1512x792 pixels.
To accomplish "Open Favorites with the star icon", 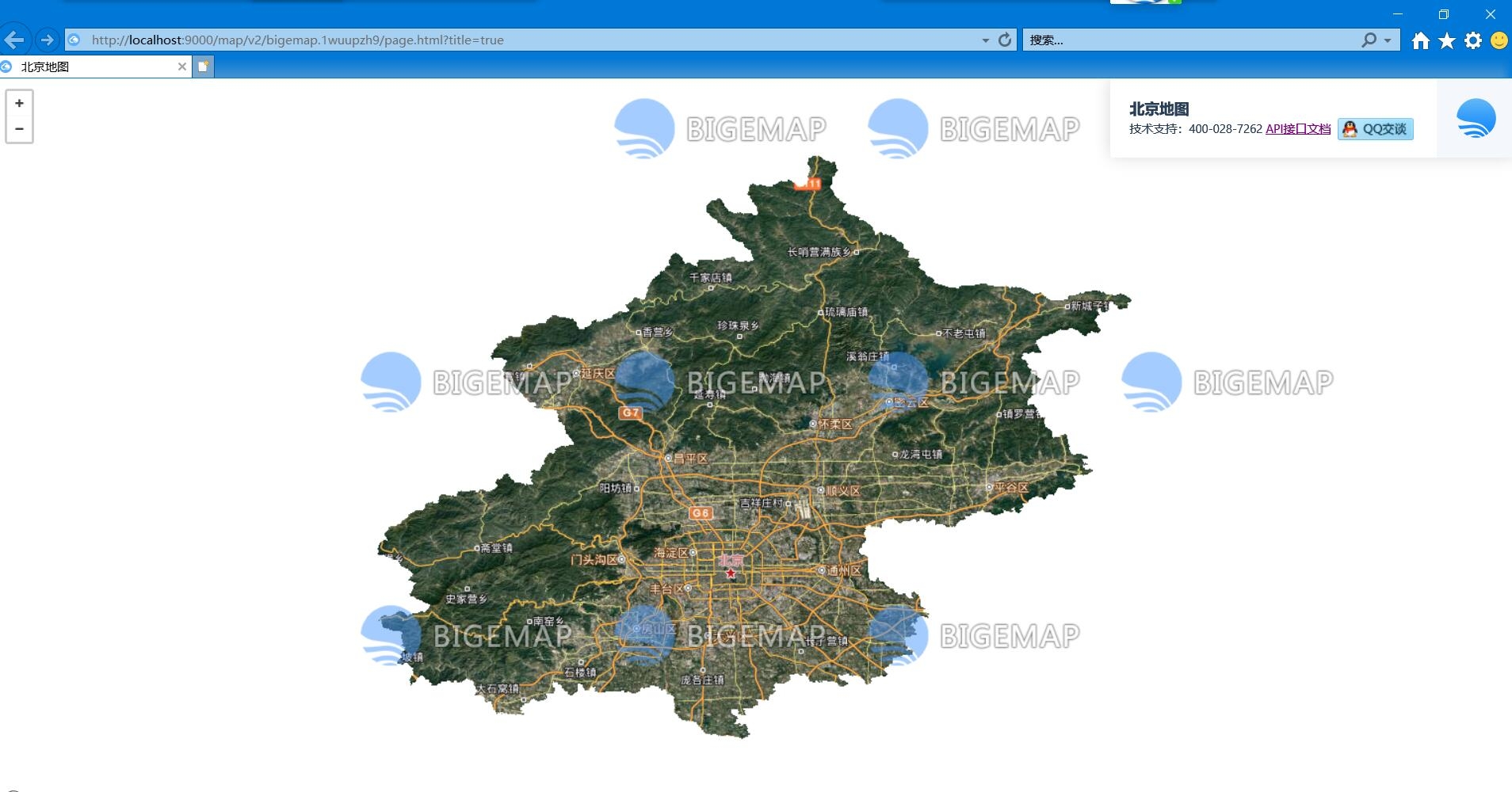I will (x=1448, y=40).
